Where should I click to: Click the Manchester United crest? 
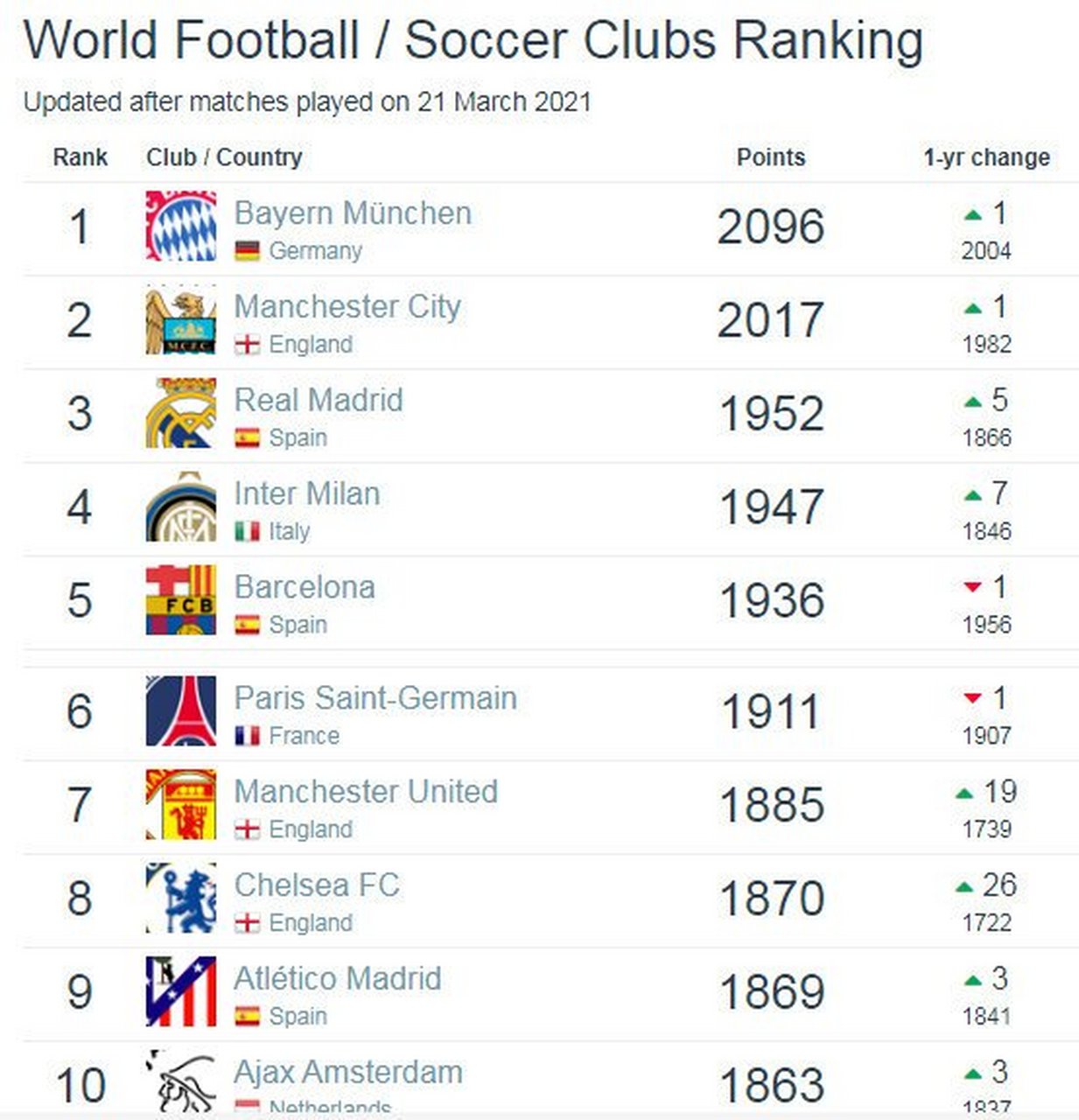[181, 804]
